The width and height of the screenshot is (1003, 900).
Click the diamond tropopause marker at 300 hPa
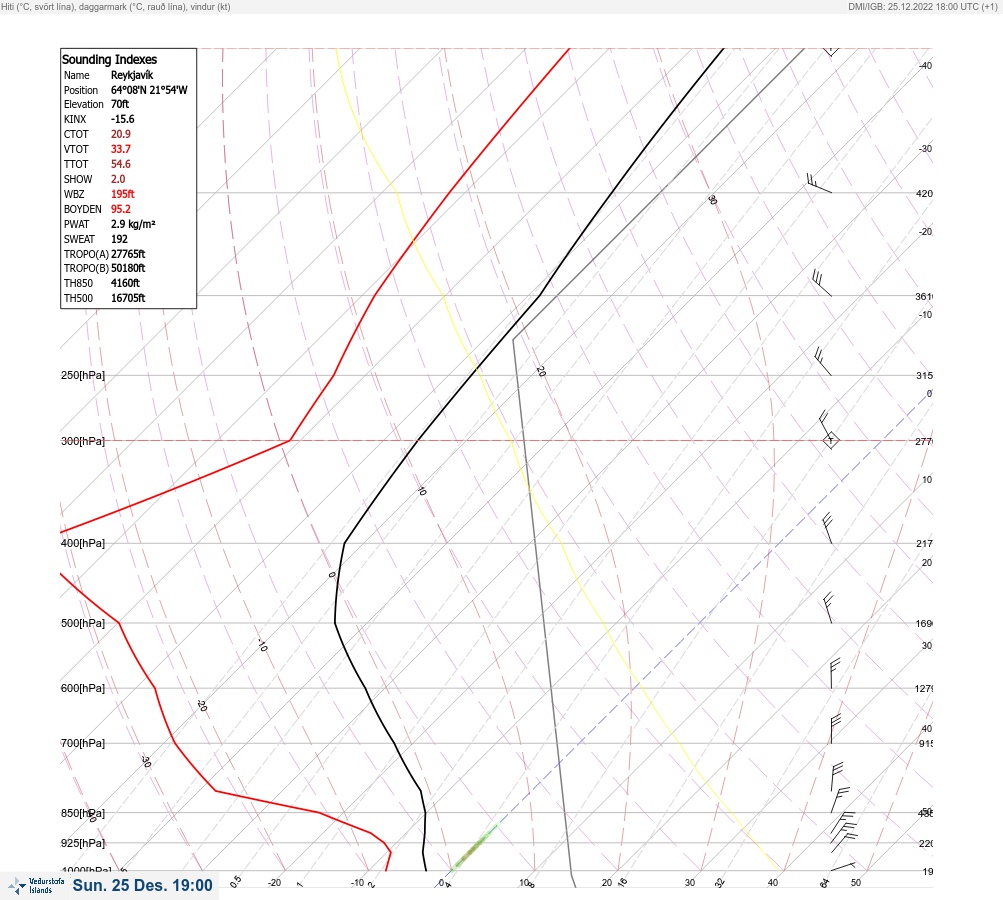[831, 440]
